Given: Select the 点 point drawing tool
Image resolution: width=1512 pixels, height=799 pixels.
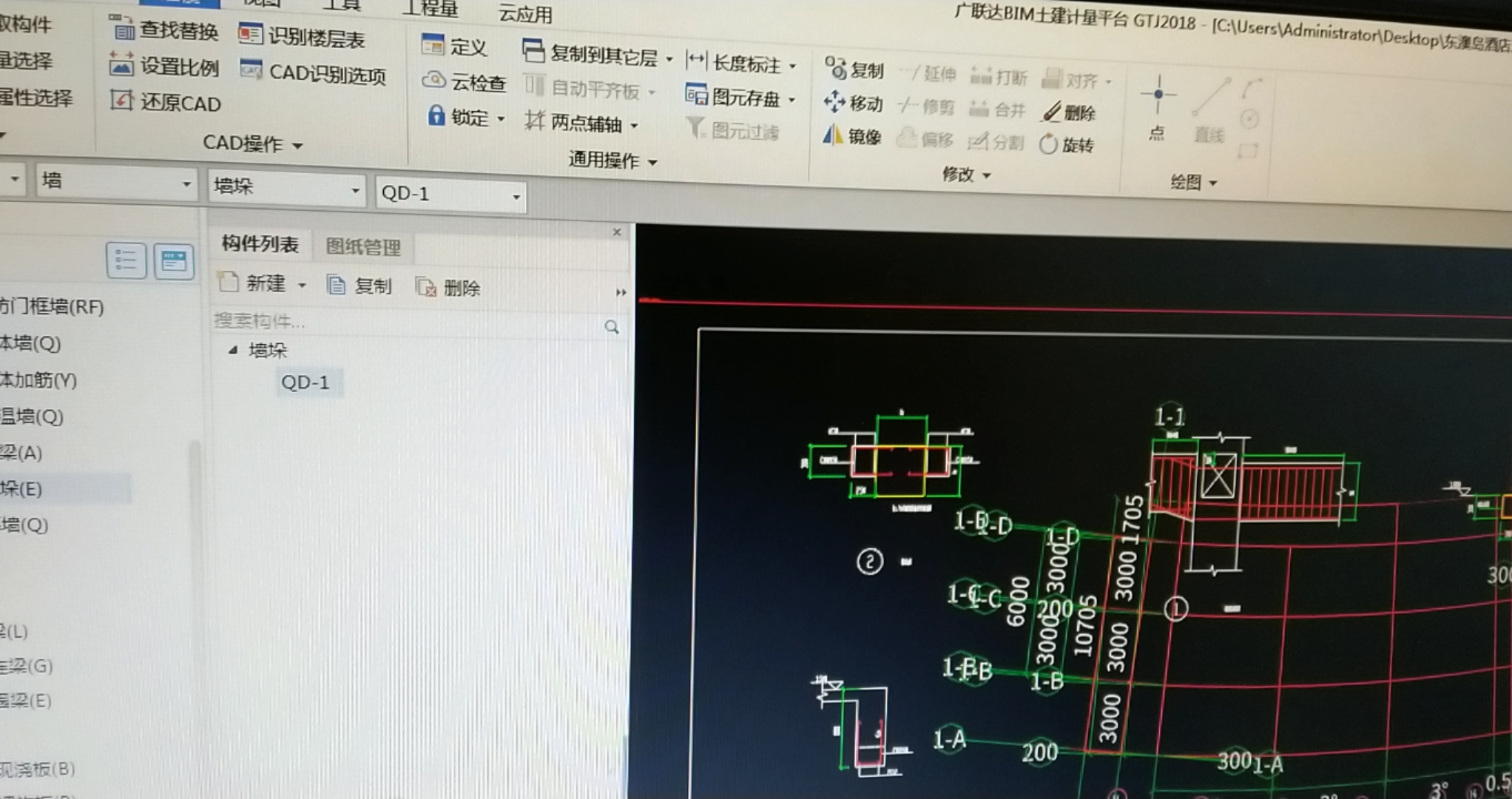Looking at the screenshot, I should click(1158, 108).
